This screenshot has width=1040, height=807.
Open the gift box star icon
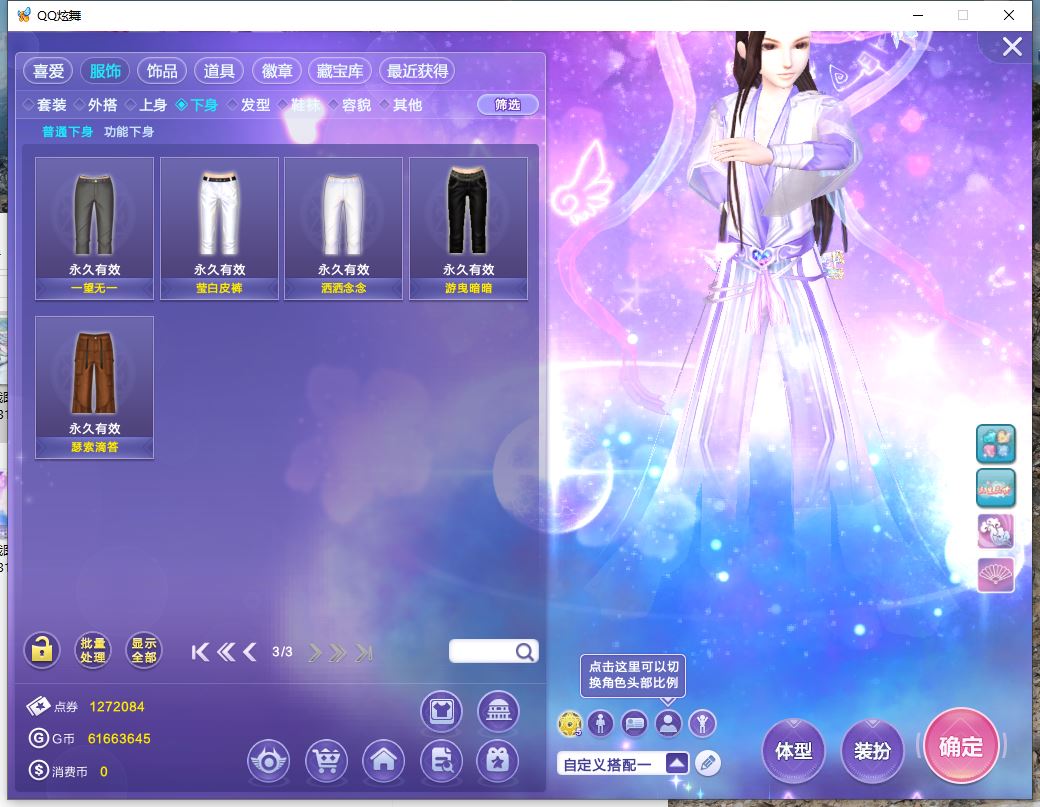[x=497, y=761]
